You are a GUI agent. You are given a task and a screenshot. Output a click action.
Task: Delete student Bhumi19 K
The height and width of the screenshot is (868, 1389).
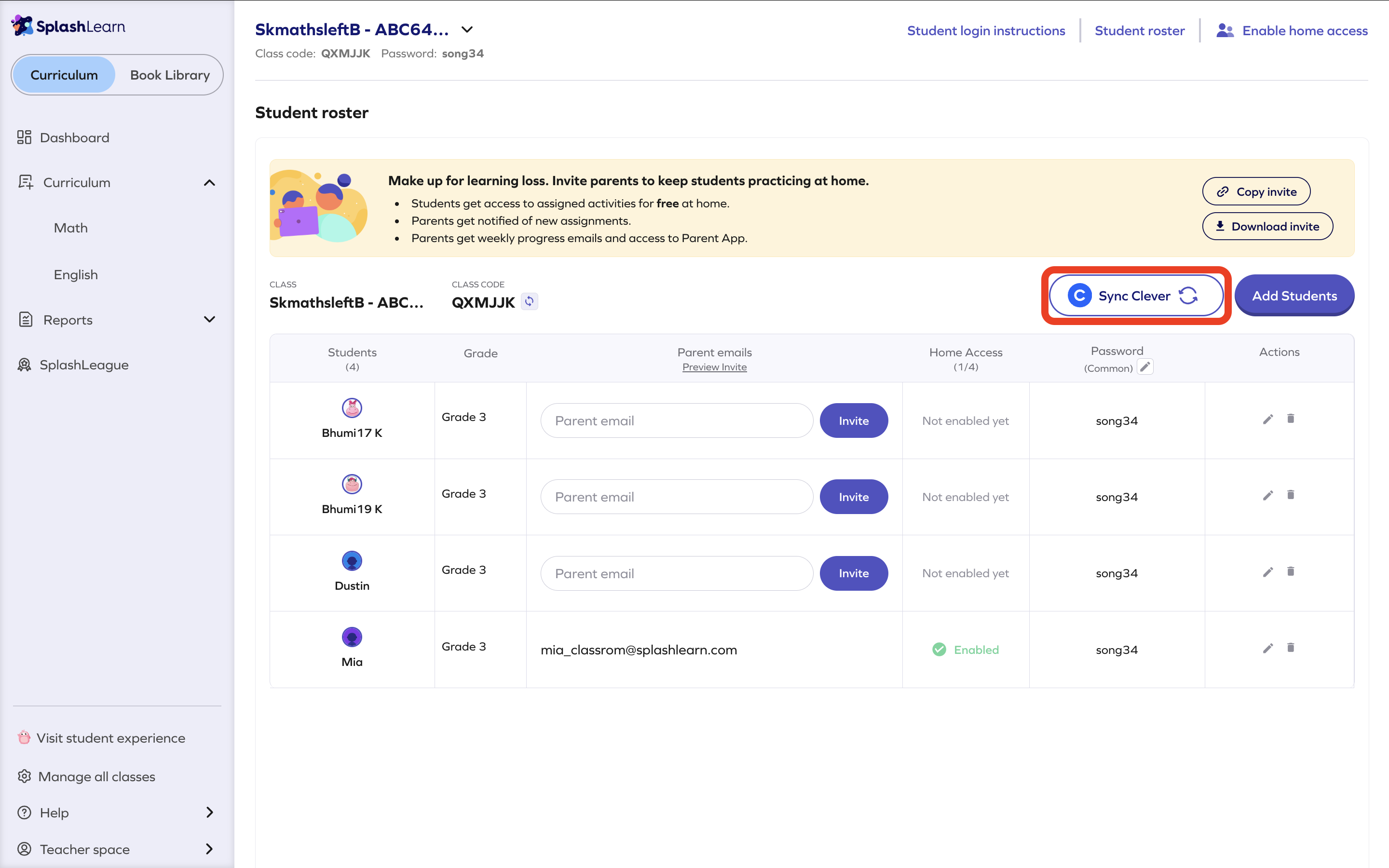tap(1291, 495)
